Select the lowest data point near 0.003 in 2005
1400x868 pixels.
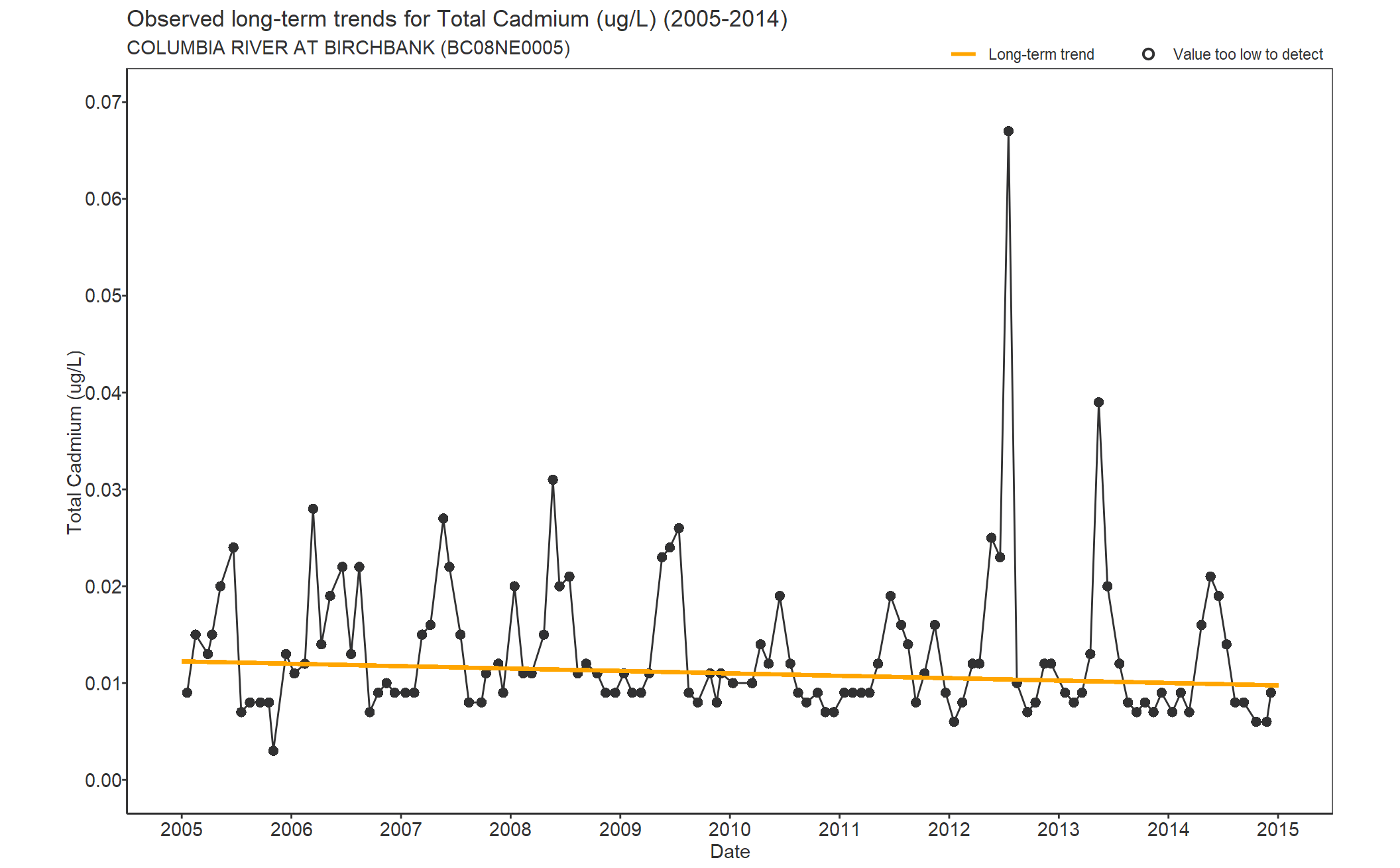pyautogui.click(x=273, y=751)
